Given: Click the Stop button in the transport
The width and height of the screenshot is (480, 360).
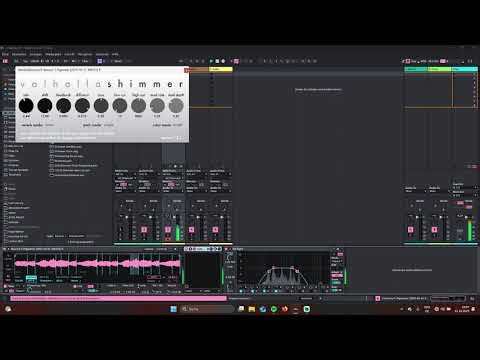Looking at the screenshot, I should 217,61.
